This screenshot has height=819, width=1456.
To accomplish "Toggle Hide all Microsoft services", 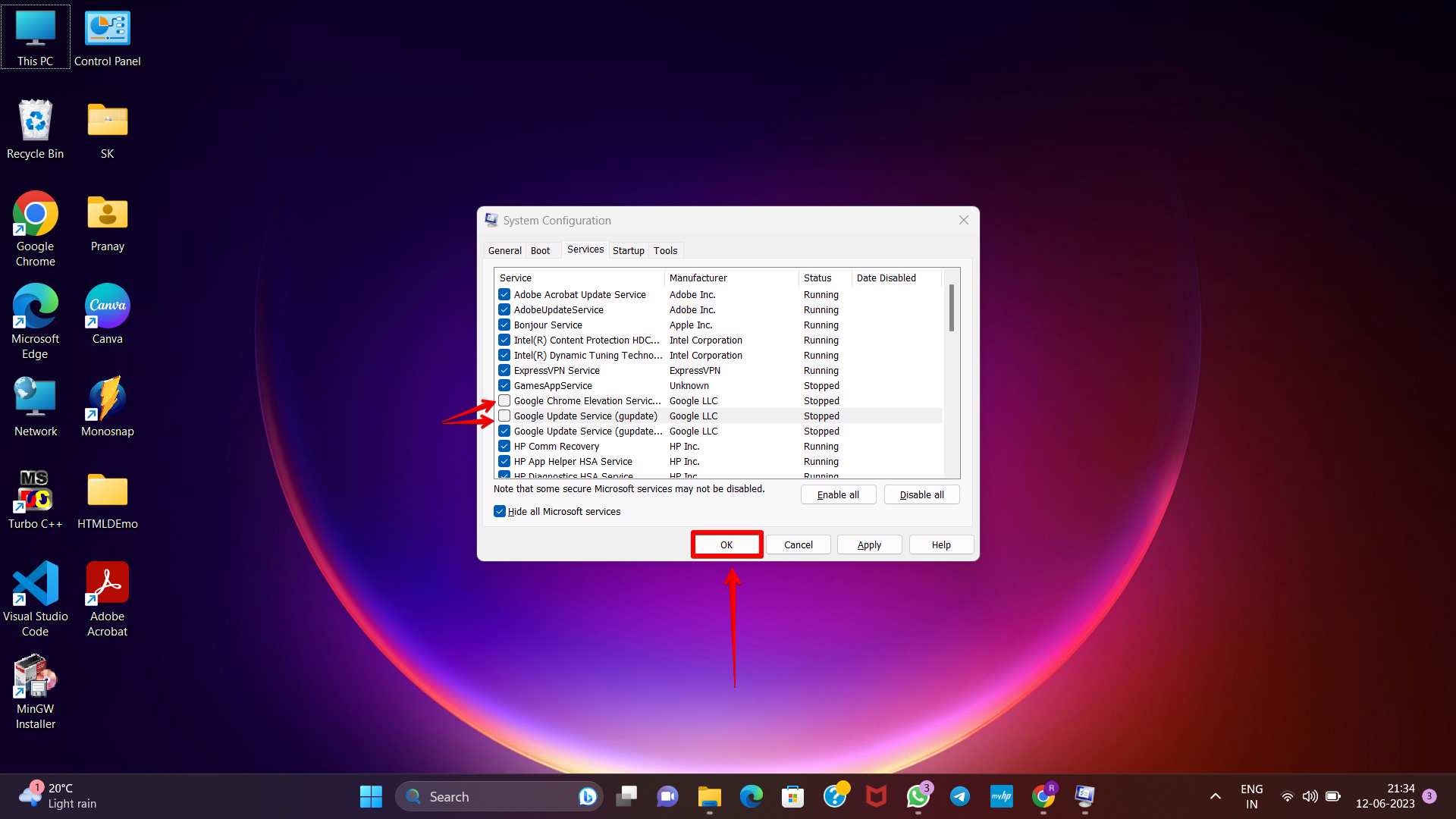I will tap(500, 511).
